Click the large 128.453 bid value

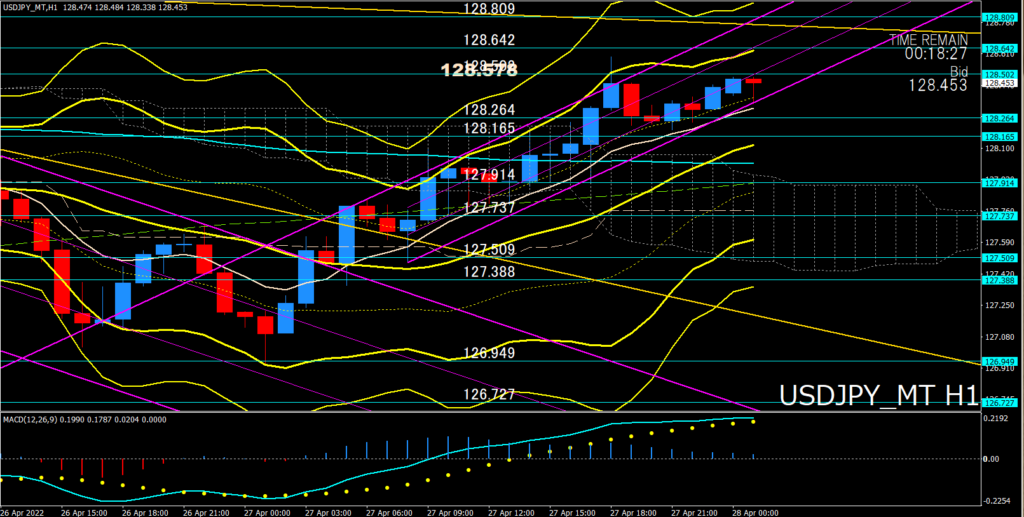(936, 86)
